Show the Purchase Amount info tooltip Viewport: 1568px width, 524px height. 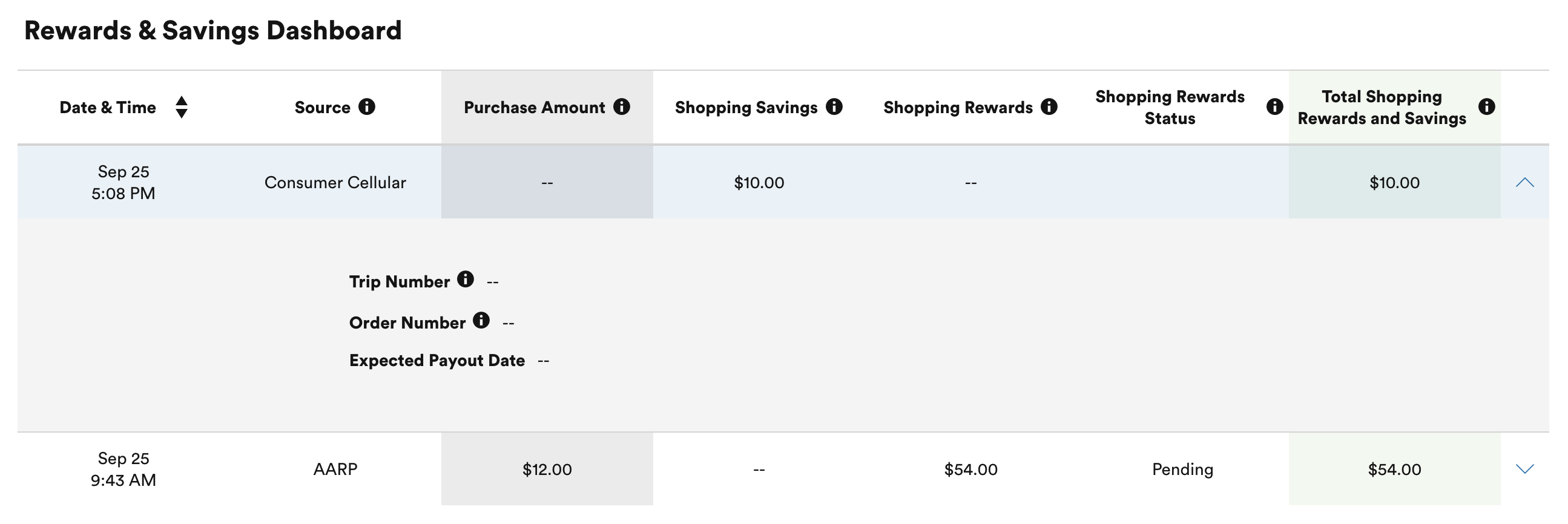622,106
